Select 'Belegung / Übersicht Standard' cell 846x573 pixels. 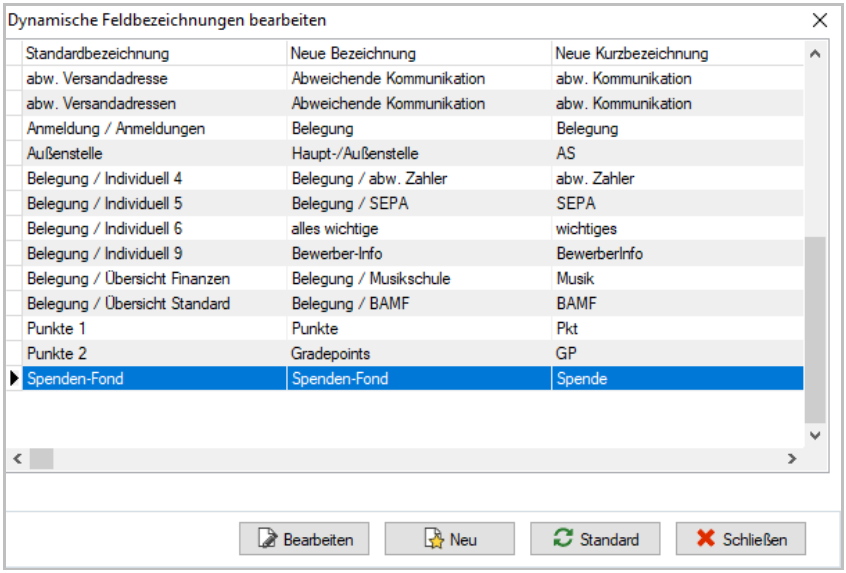tap(154, 303)
